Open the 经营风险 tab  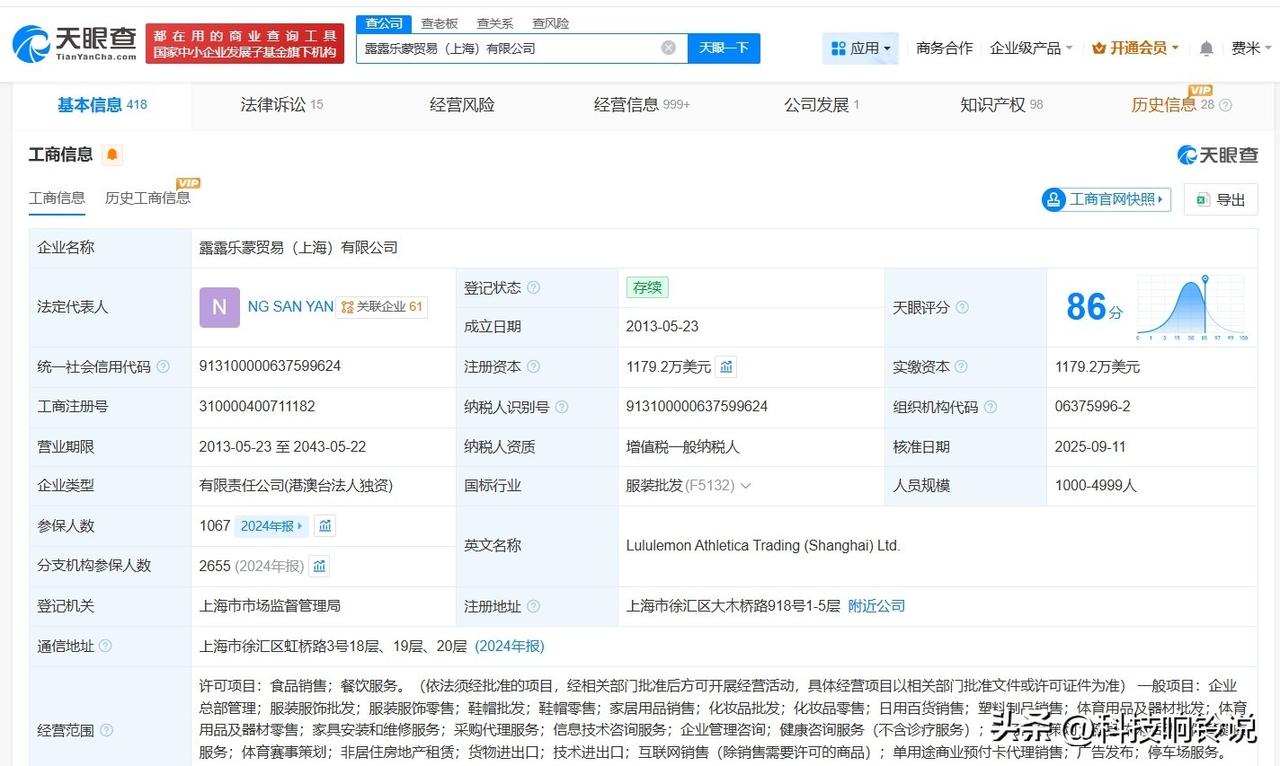coord(462,105)
